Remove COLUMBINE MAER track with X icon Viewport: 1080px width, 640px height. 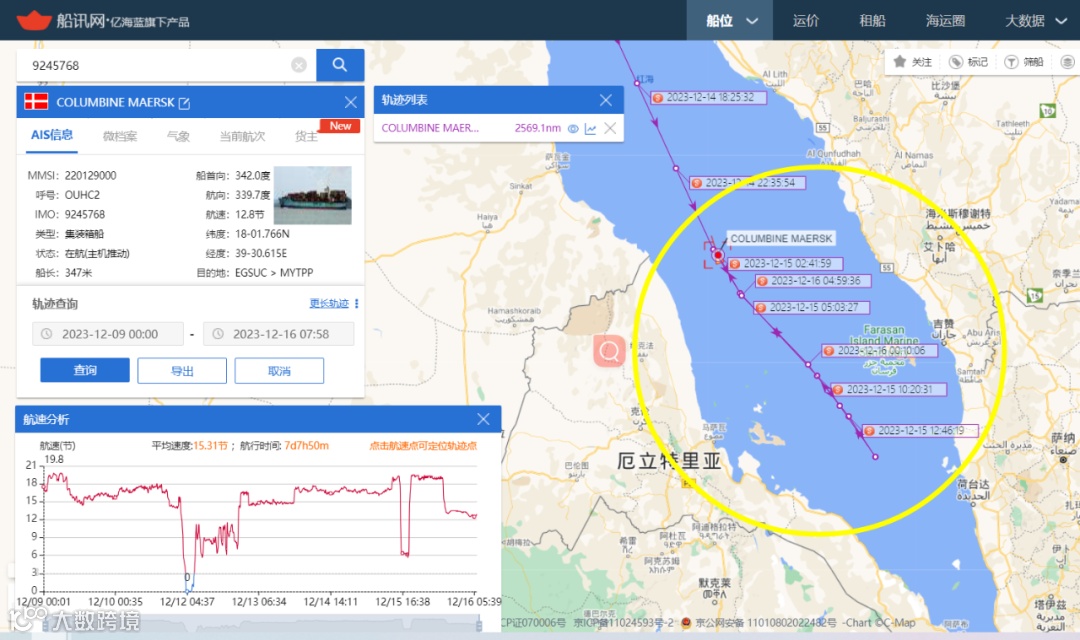point(610,128)
